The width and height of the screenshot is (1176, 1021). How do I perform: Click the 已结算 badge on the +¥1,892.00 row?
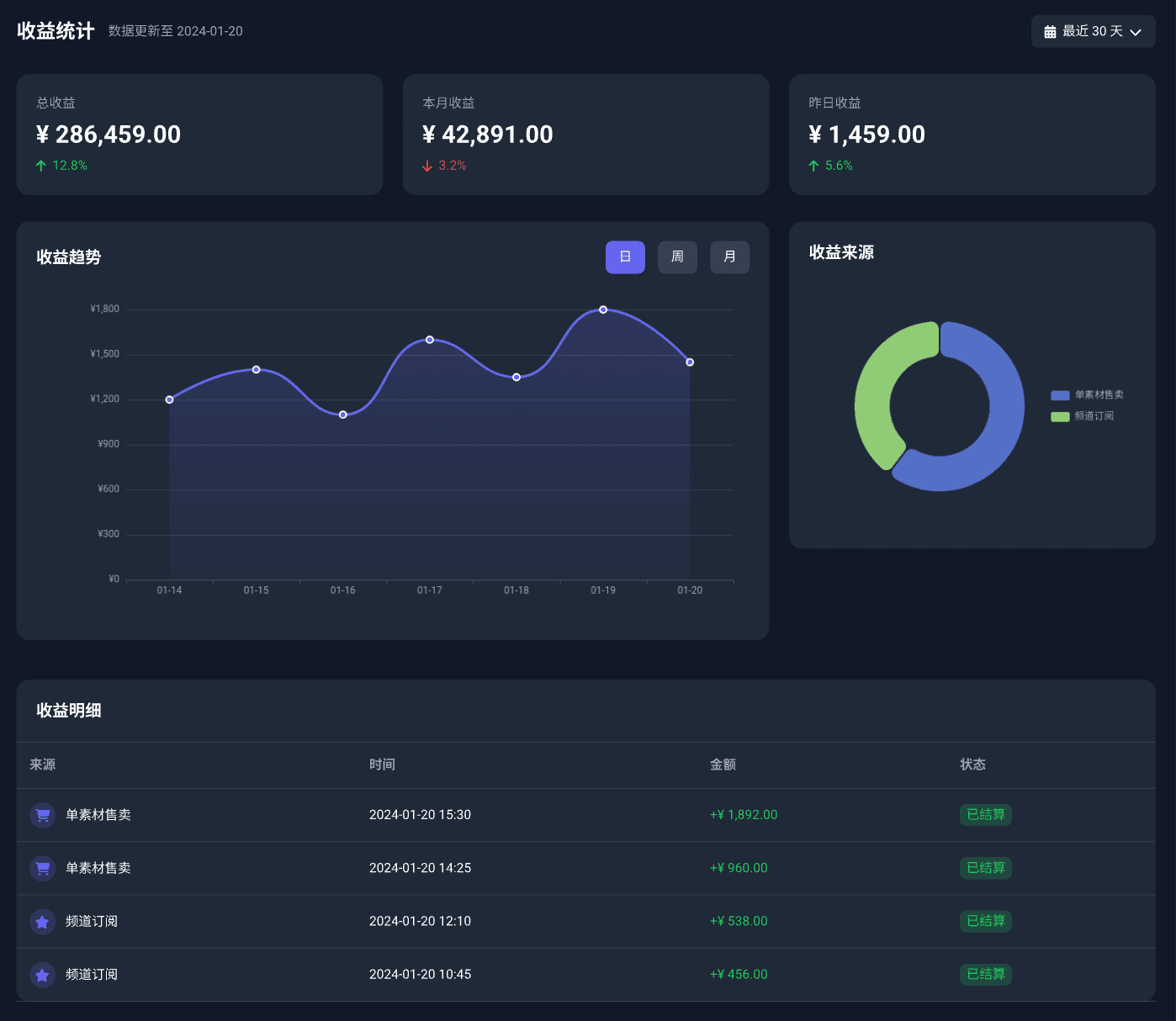(x=985, y=815)
